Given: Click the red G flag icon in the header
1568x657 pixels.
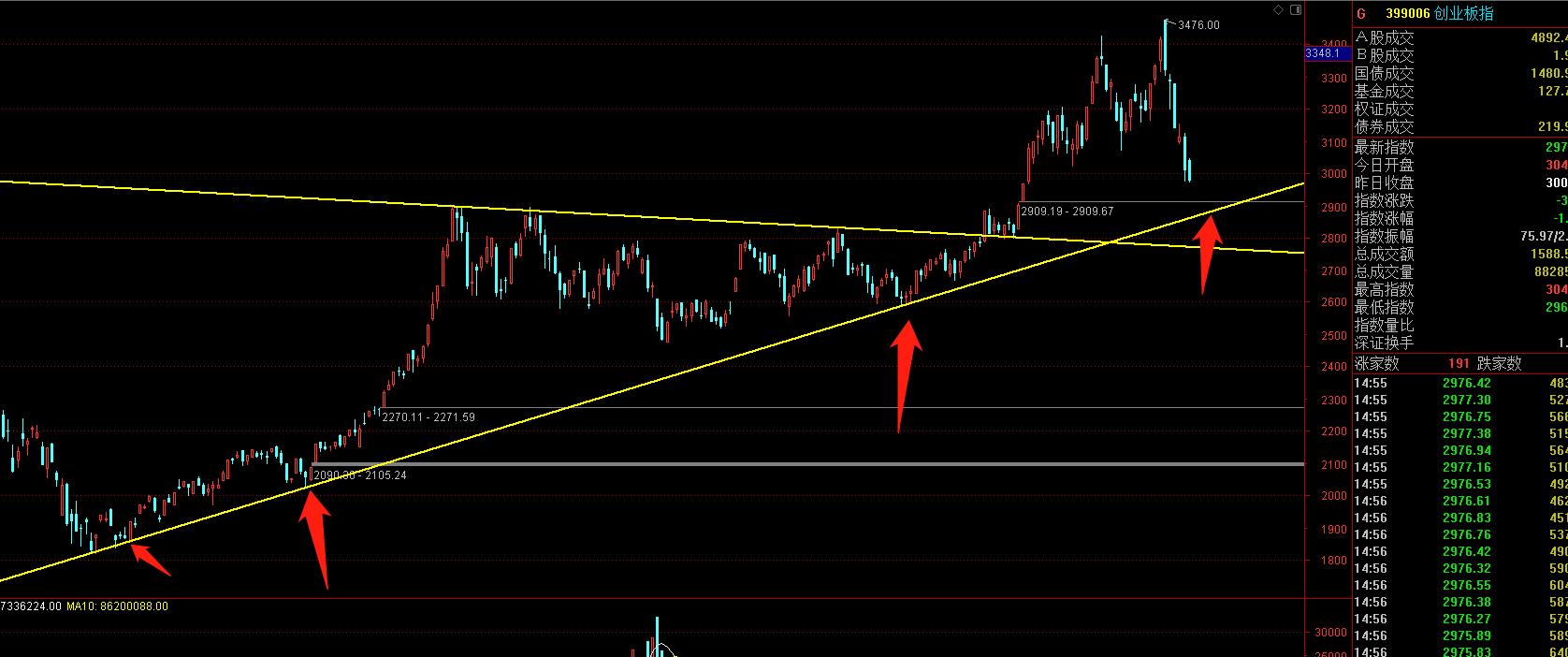Looking at the screenshot, I should click(x=1361, y=14).
